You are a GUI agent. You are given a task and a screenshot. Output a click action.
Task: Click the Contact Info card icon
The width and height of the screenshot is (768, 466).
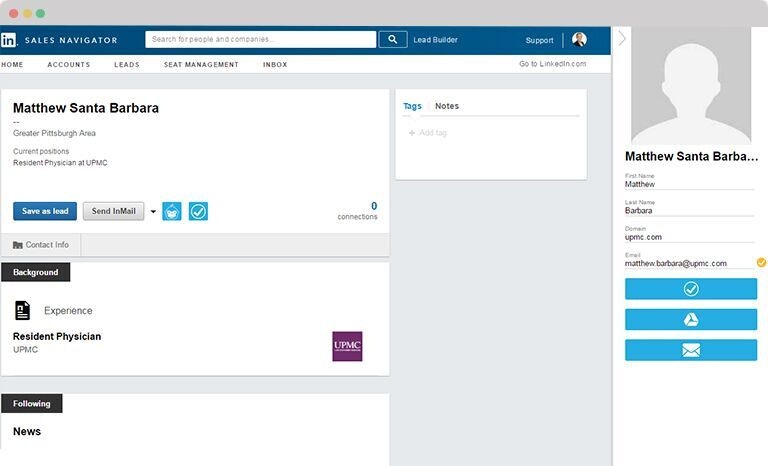pos(18,245)
